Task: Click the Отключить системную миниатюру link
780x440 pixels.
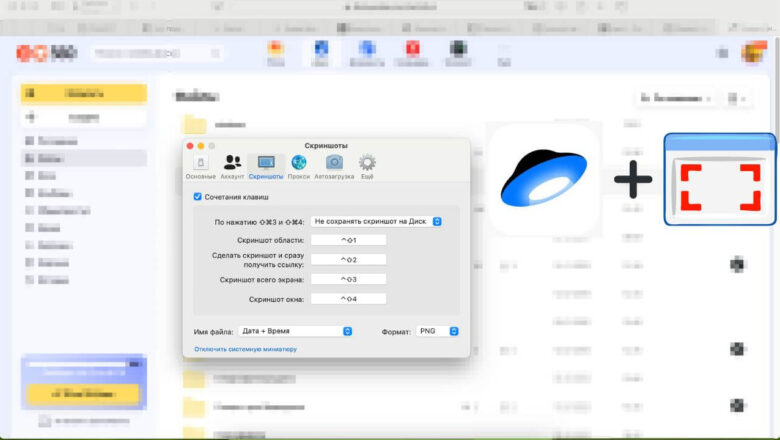Action: click(x=245, y=349)
